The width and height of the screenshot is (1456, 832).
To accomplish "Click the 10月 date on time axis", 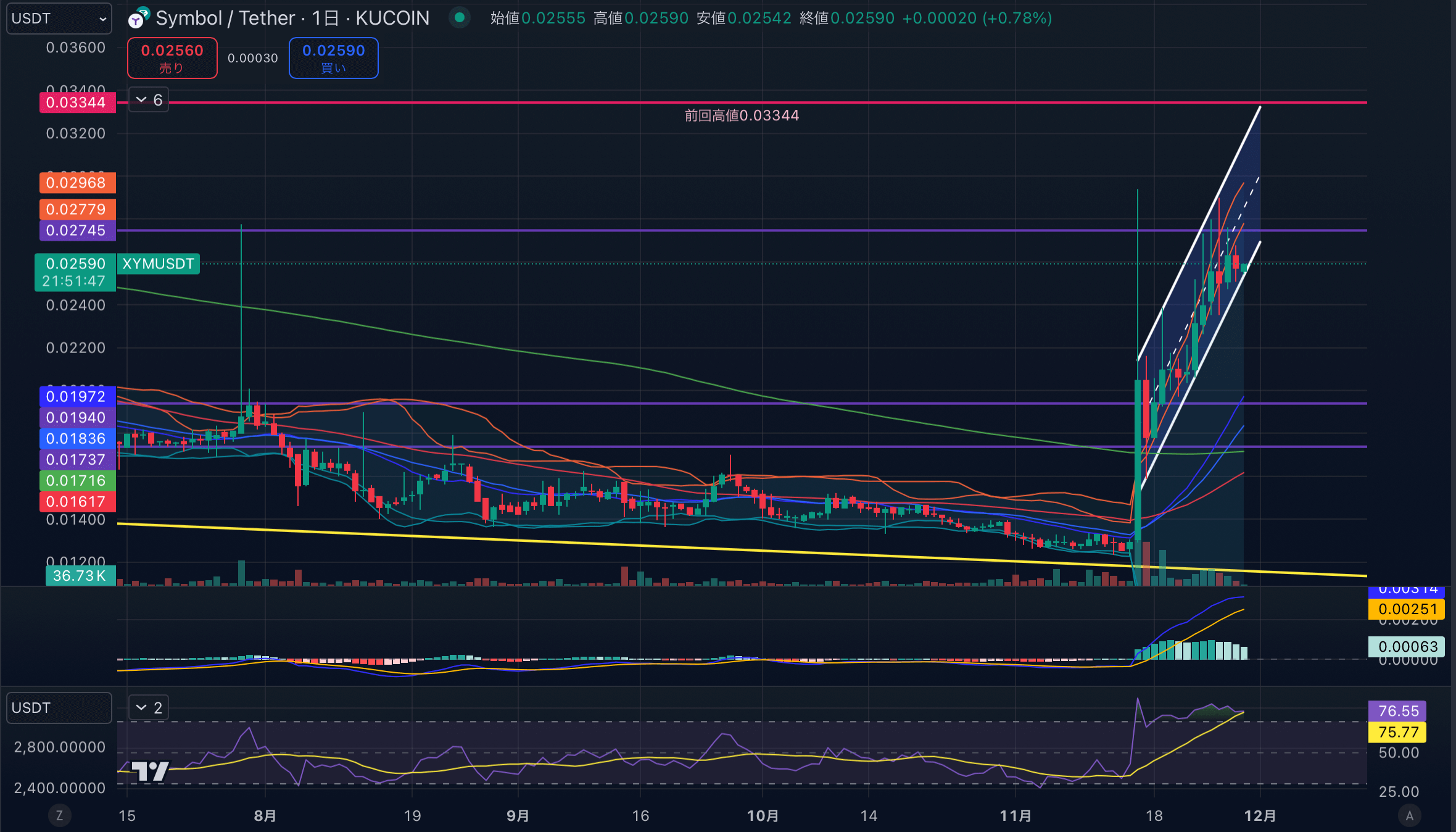I will [x=763, y=815].
